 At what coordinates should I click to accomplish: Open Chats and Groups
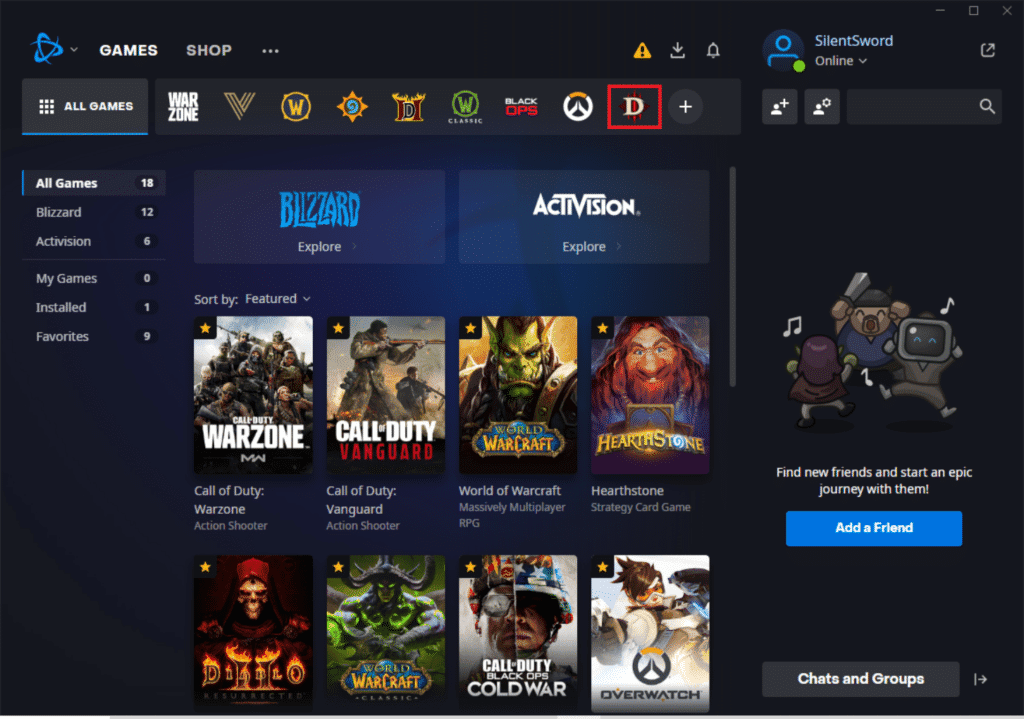[860, 679]
